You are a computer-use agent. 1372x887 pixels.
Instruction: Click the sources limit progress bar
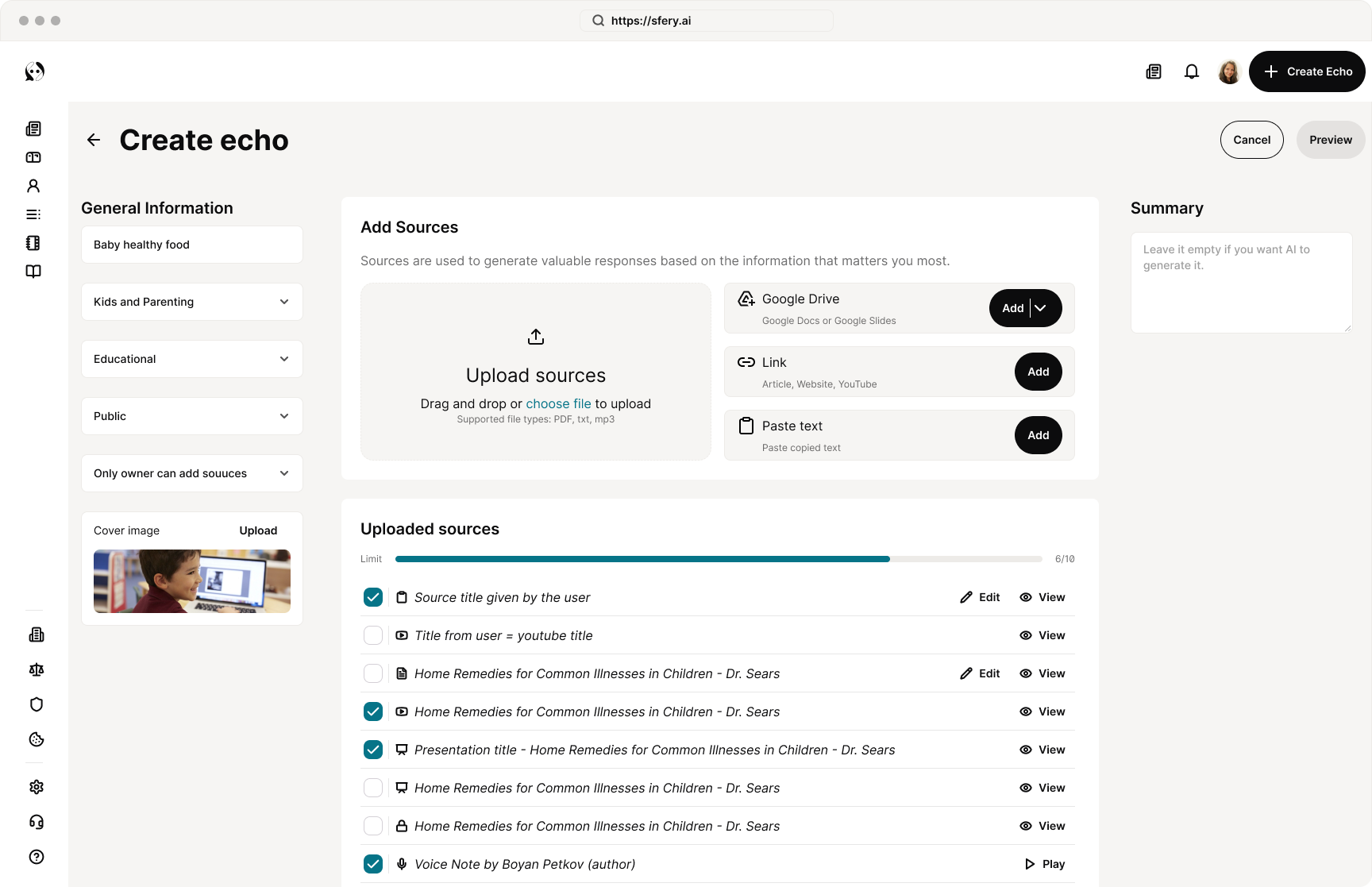[x=718, y=559]
